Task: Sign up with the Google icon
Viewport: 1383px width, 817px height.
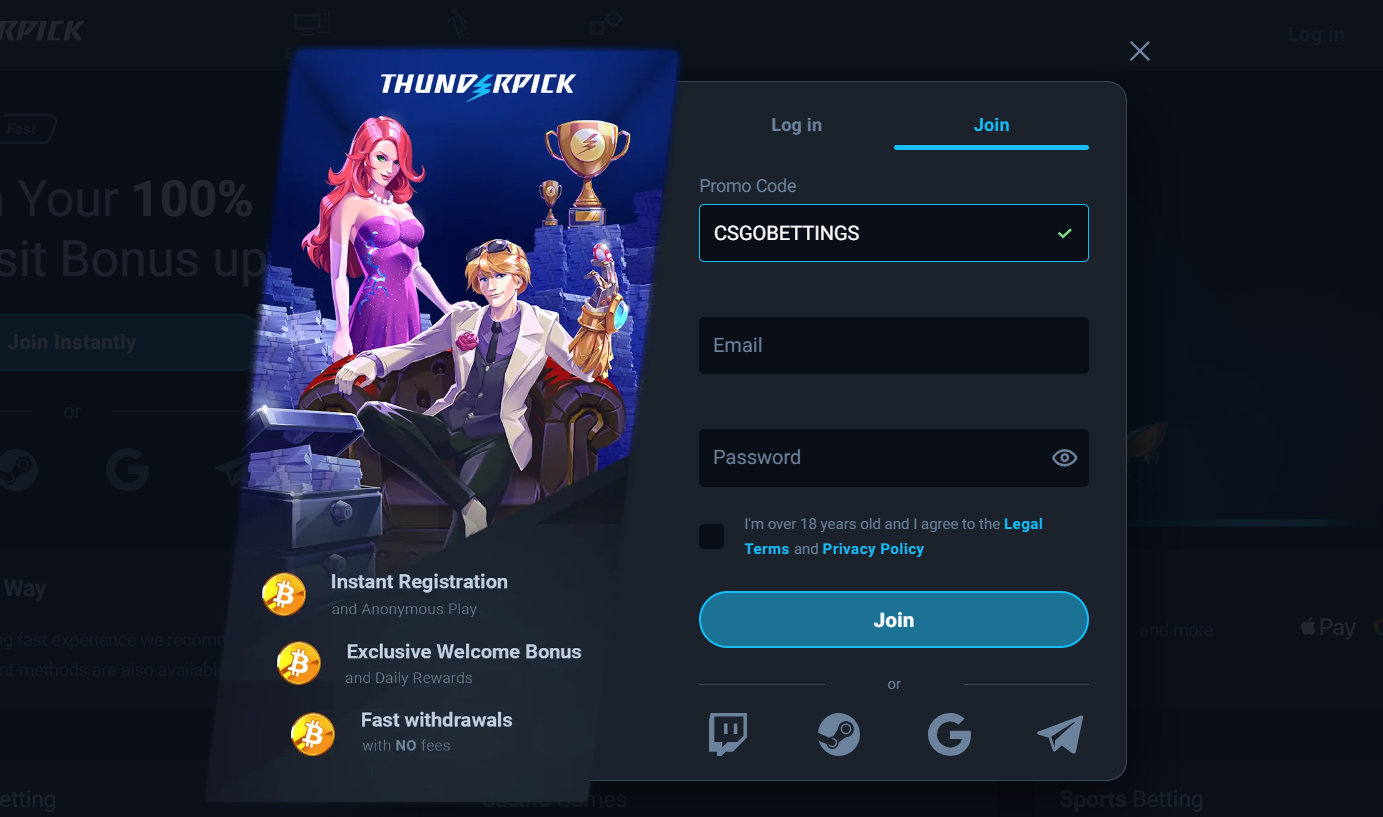Action: [x=949, y=735]
